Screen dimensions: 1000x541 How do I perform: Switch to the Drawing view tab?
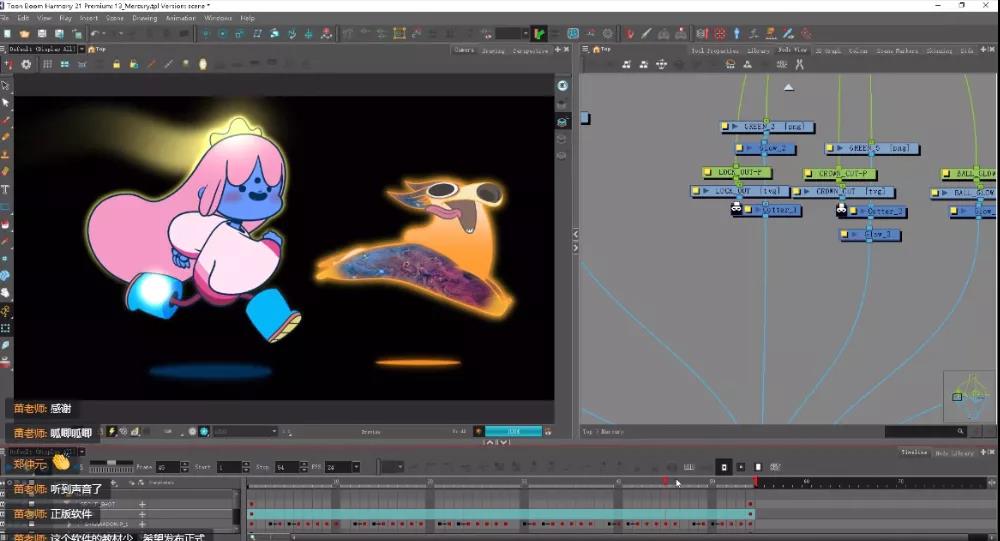point(493,50)
